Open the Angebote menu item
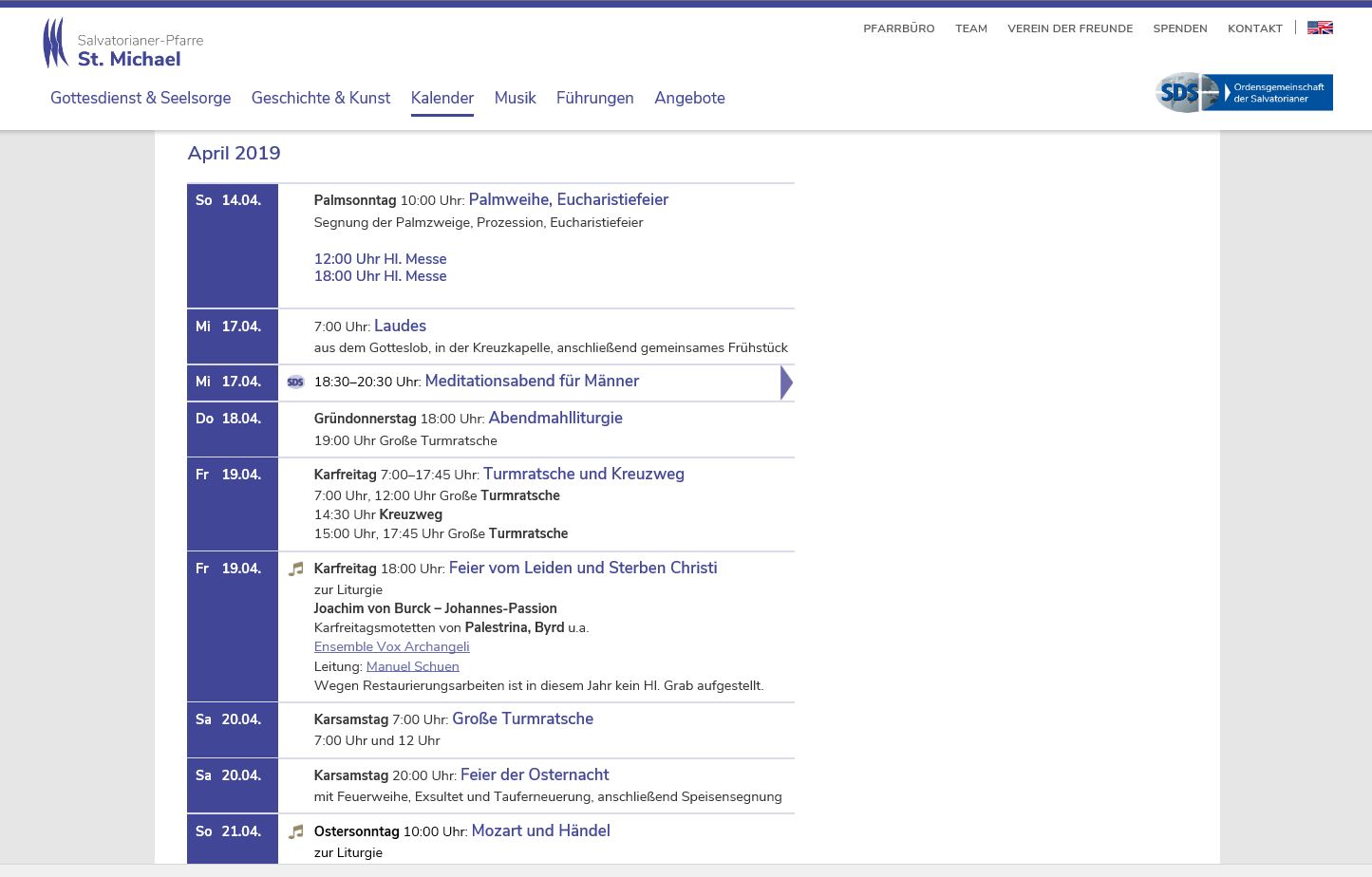 pyautogui.click(x=689, y=98)
